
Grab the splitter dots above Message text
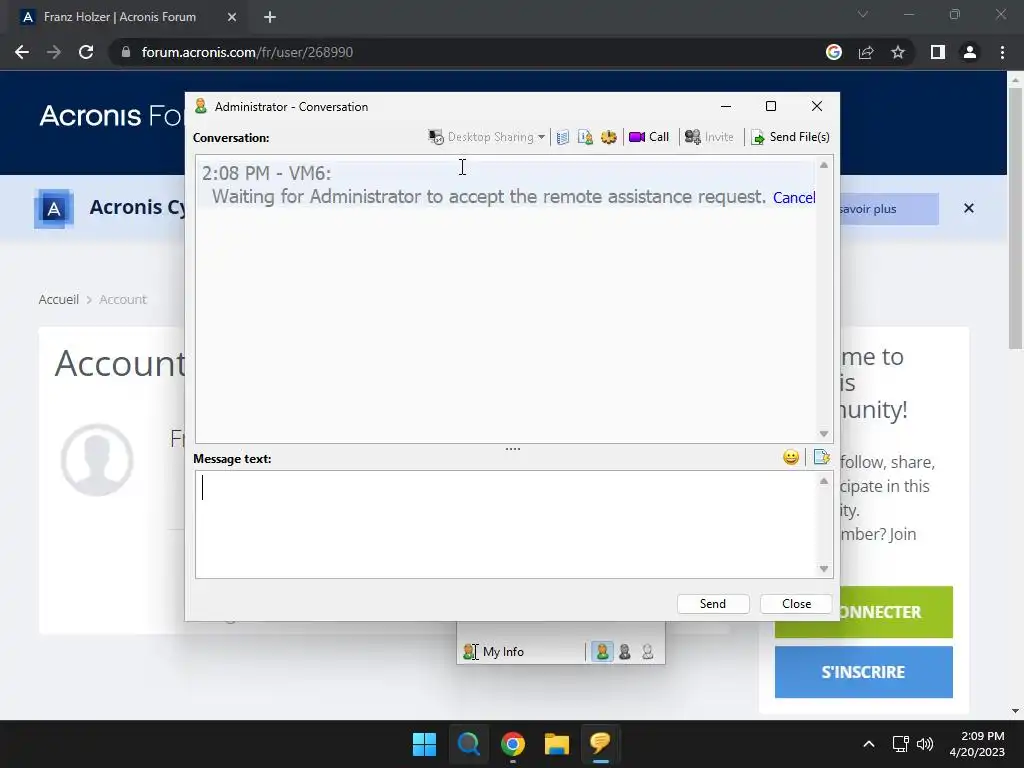pos(513,449)
